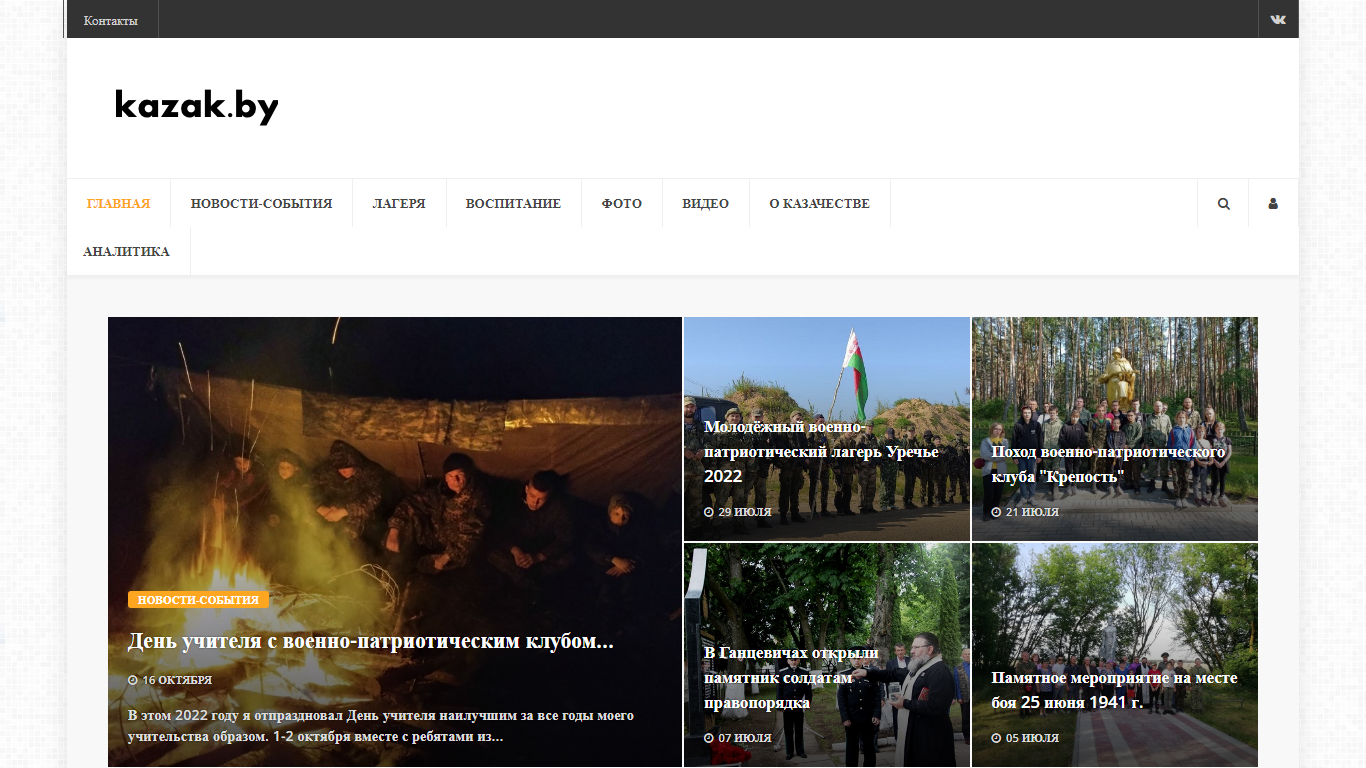
Task: Visit the О казачестве menu item
Action: 819,203
